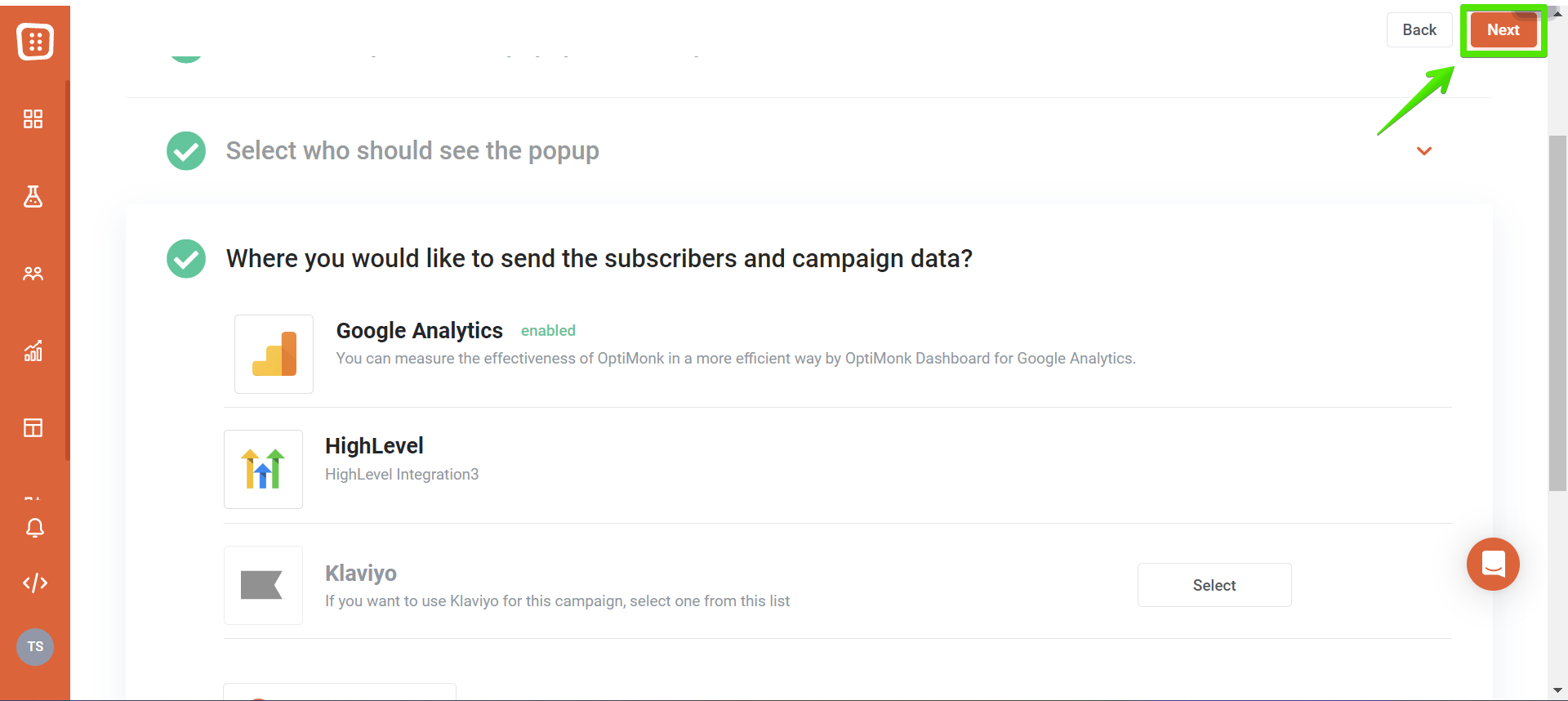Viewport: 1568px width, 701px height.
Task: Open the experiments flask icon
Action: tap(33, 196)
